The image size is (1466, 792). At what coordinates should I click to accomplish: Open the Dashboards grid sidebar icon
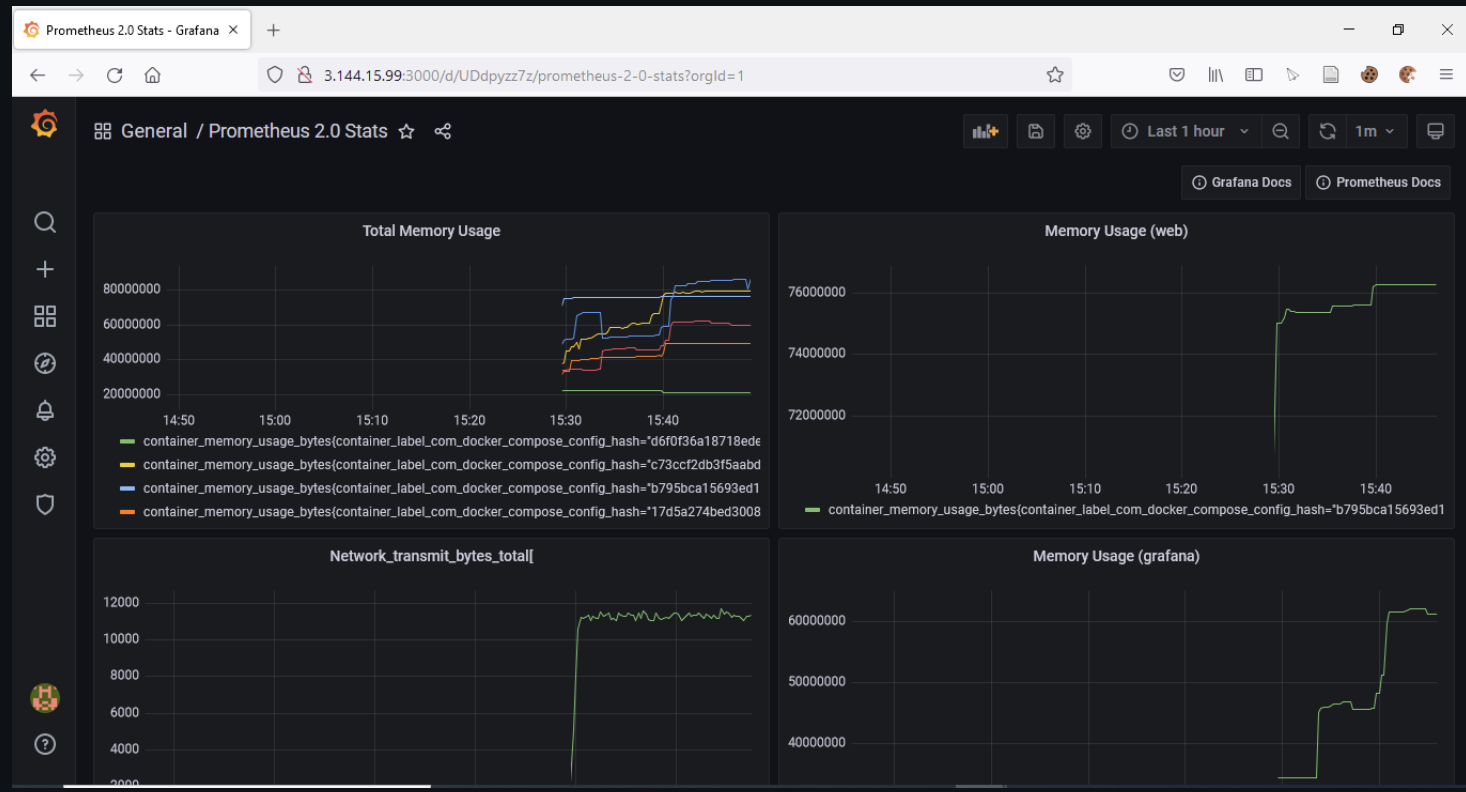(x=45, y=316)
